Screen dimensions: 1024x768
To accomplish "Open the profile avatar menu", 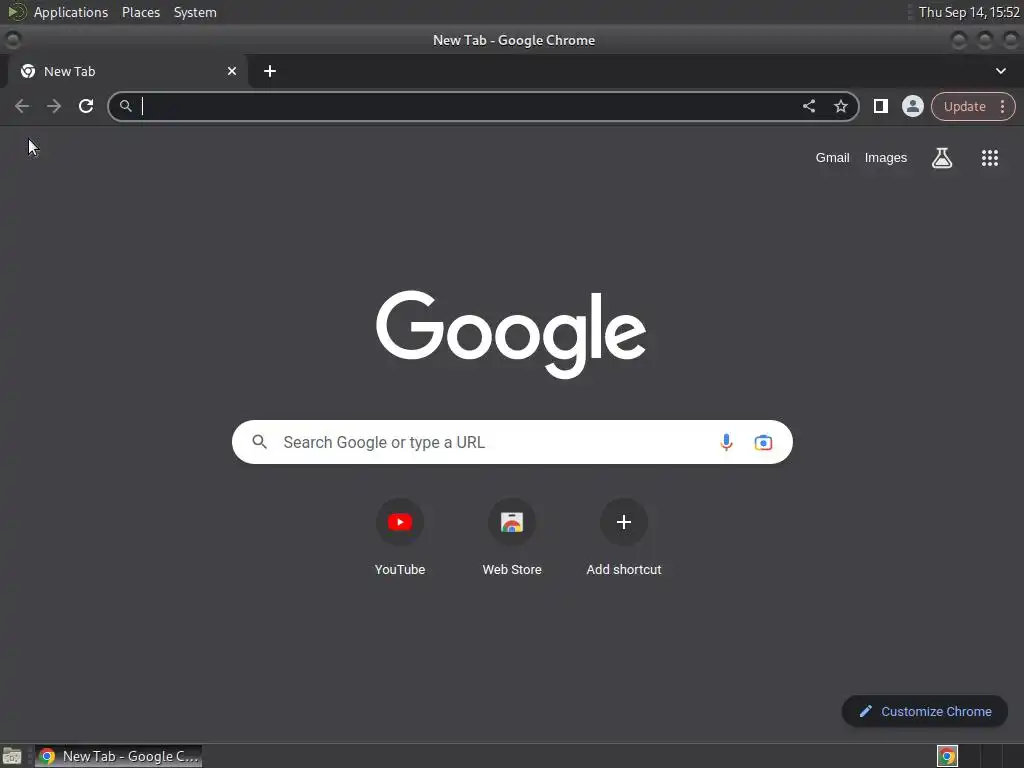I will [x=912, y=106].
